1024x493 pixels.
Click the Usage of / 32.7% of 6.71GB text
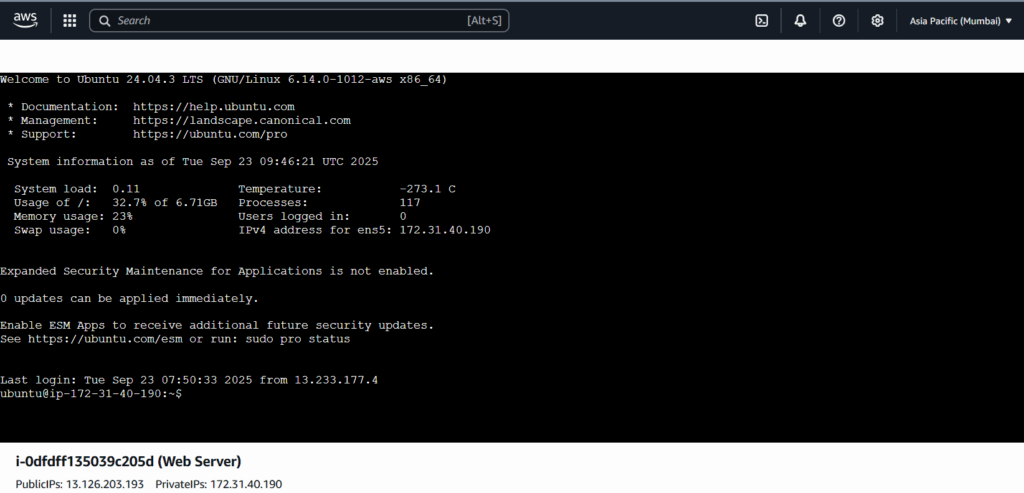click(x=116, y=203)
